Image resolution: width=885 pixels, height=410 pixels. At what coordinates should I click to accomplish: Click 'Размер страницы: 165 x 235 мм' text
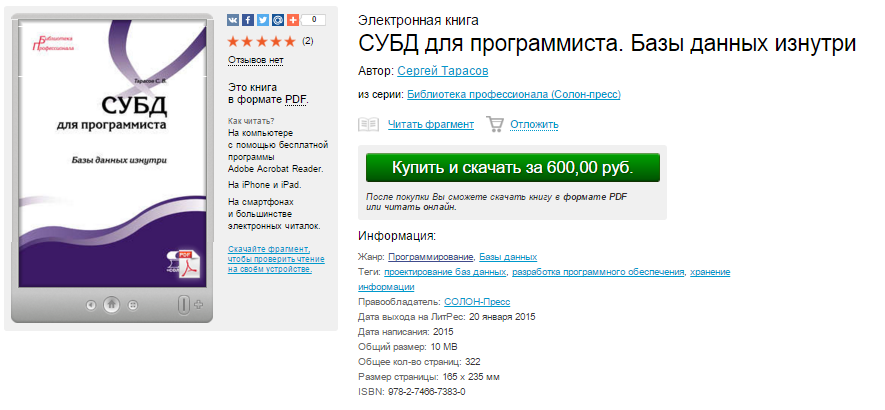[429, 377]
